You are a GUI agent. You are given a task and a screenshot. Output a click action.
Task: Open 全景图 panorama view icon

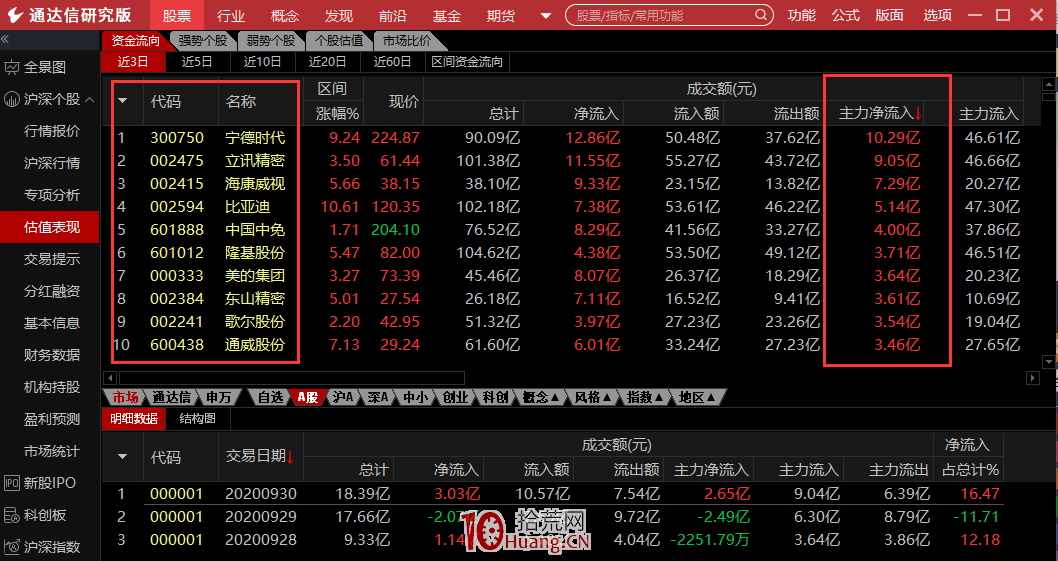click(11, 68)
